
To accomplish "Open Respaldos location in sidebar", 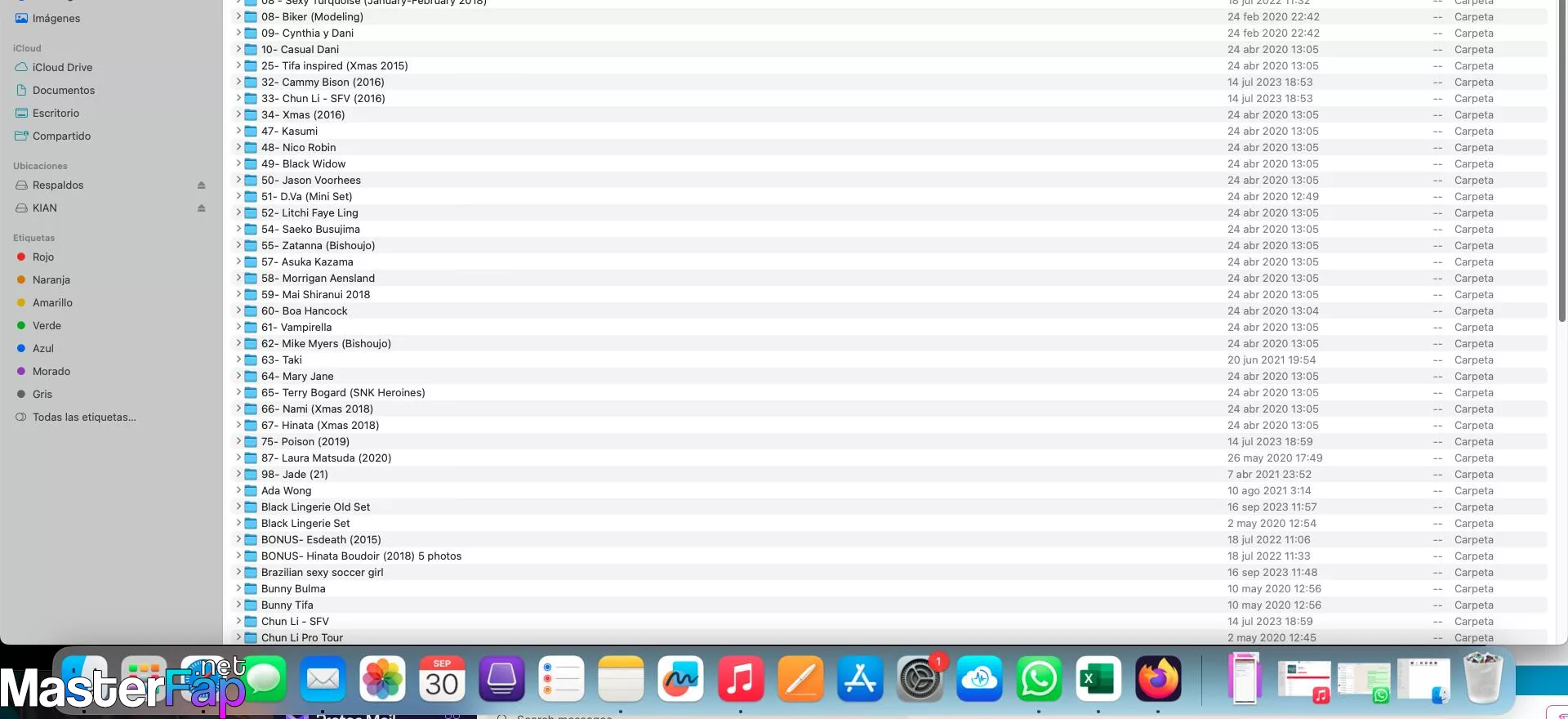I will (58, 185).
